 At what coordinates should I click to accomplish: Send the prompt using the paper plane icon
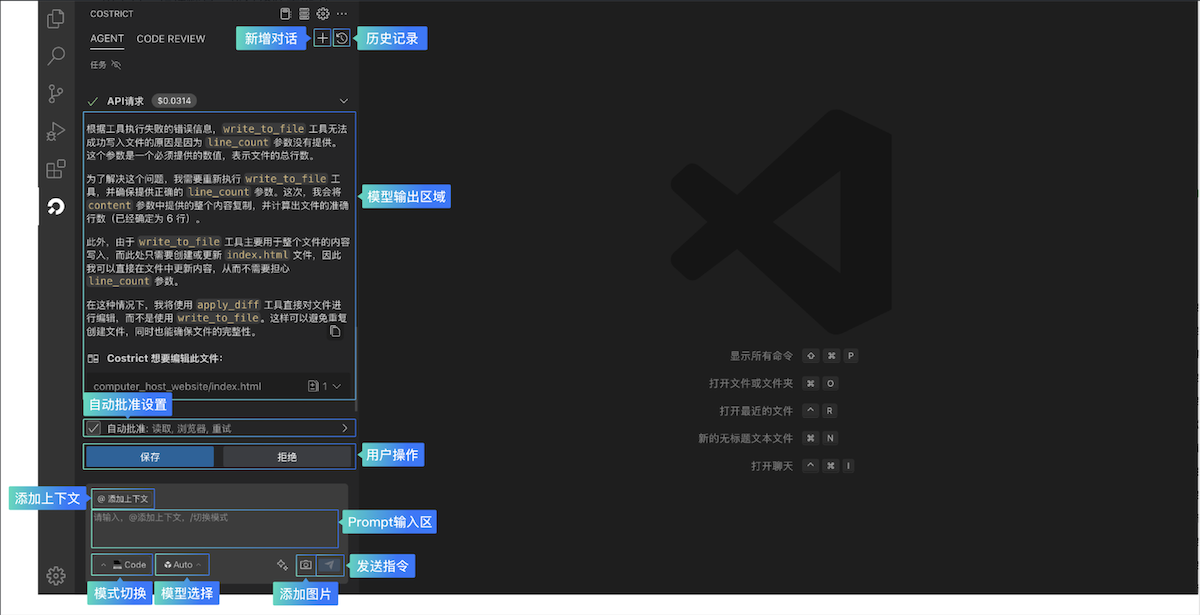pyautogui.click(x=330, y=565)
